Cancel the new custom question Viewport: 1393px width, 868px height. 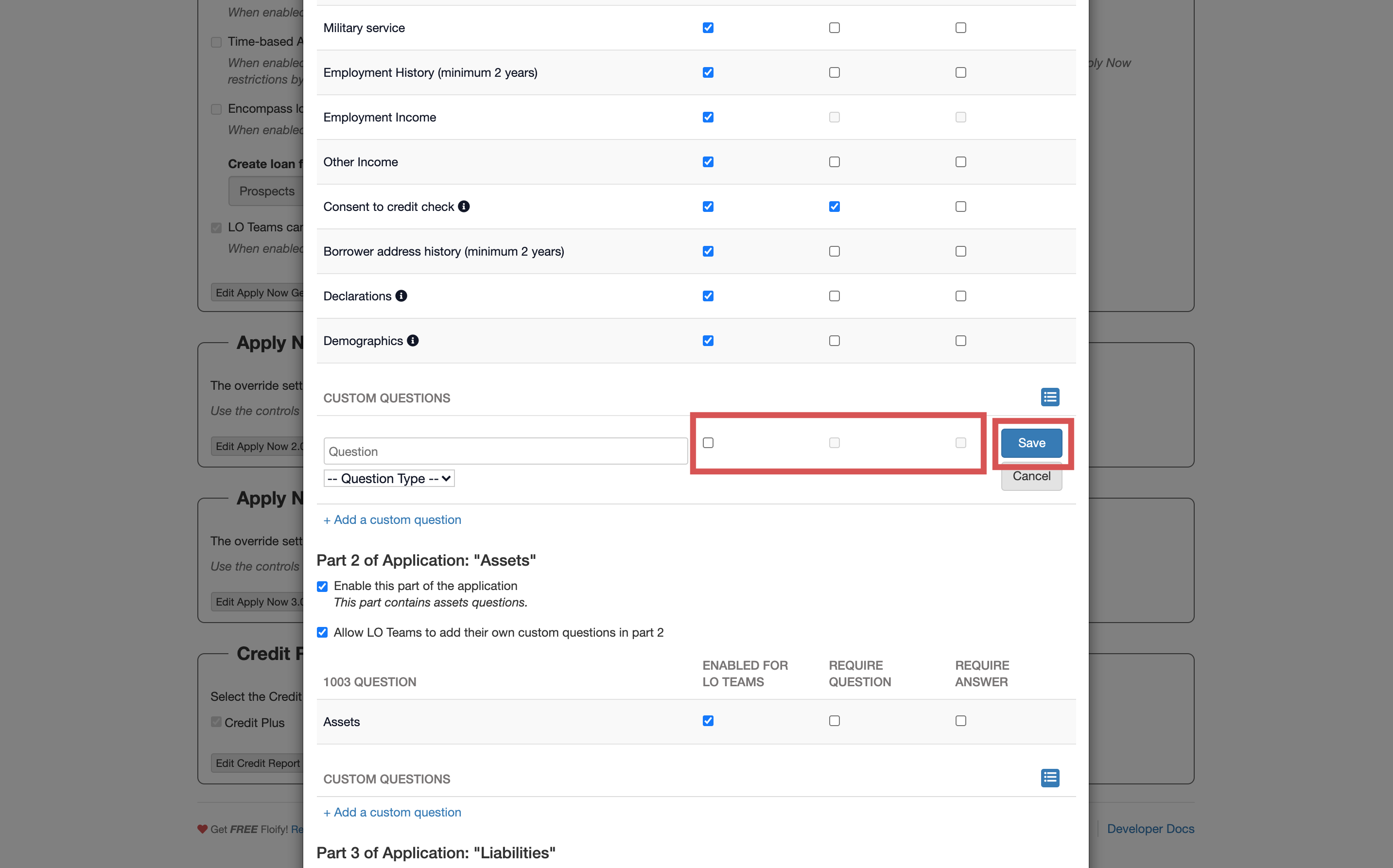tap(1031, 477)
